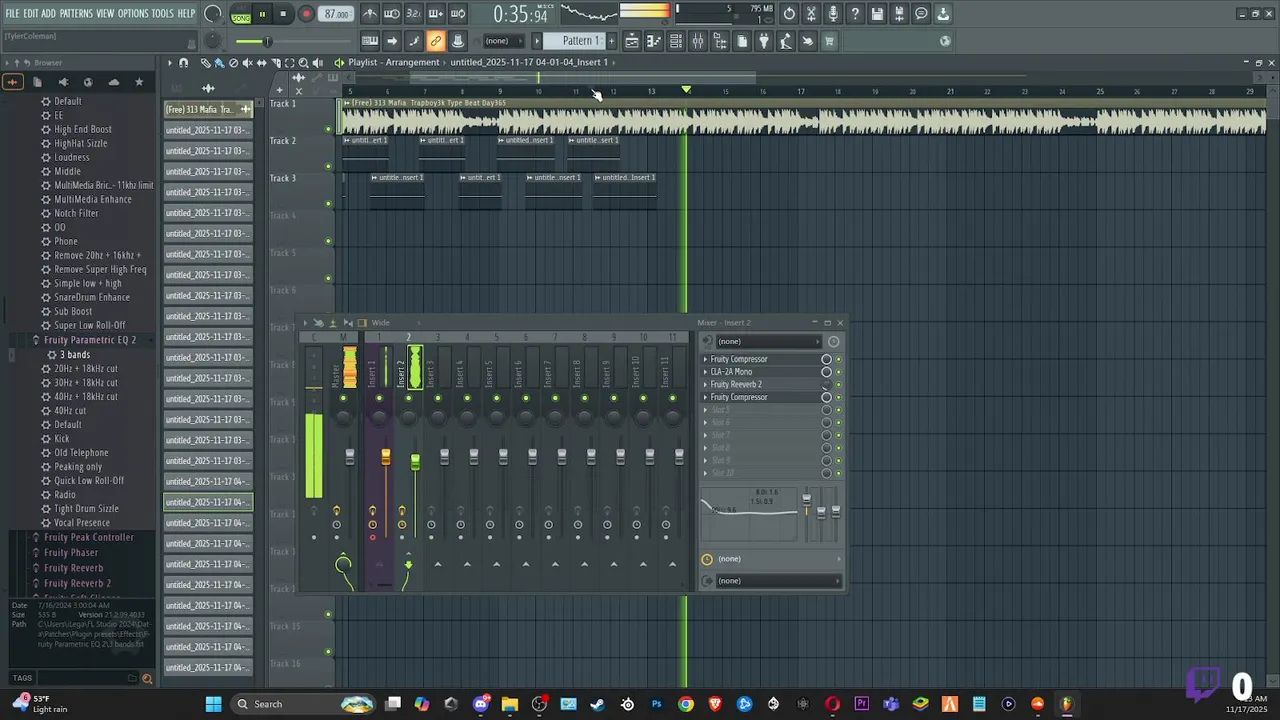
Task: Toggle Fruity Reeverb 2 mixer slot enable LED
Action: pyautogui.click(x=838, y=384)
